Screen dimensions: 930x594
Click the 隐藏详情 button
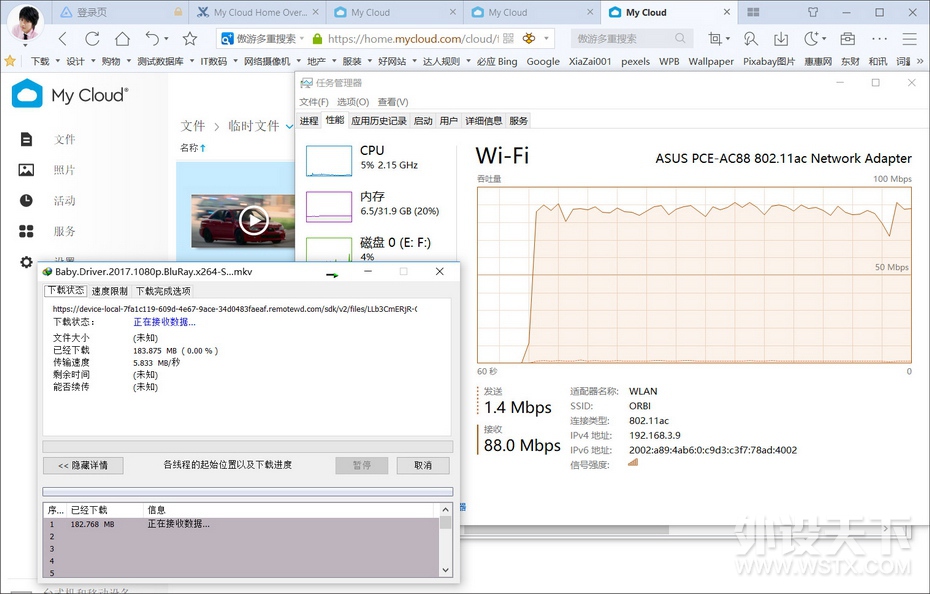[83, 465]
